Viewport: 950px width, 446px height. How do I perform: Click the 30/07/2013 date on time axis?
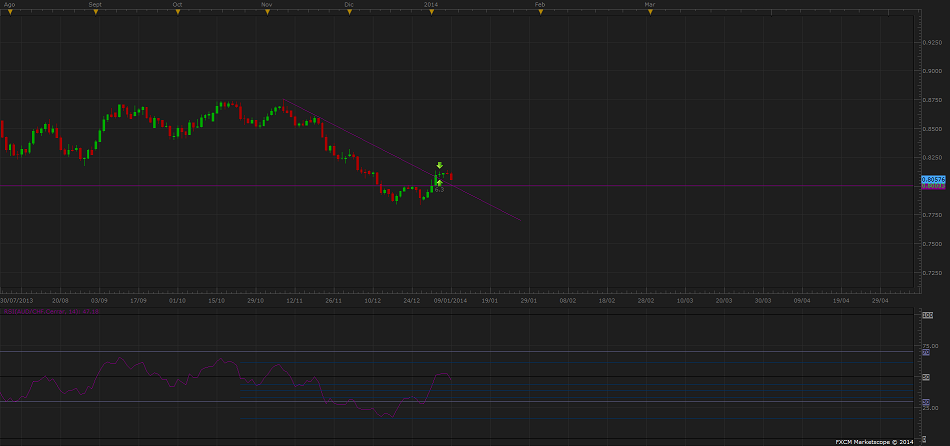pos(17,299)
